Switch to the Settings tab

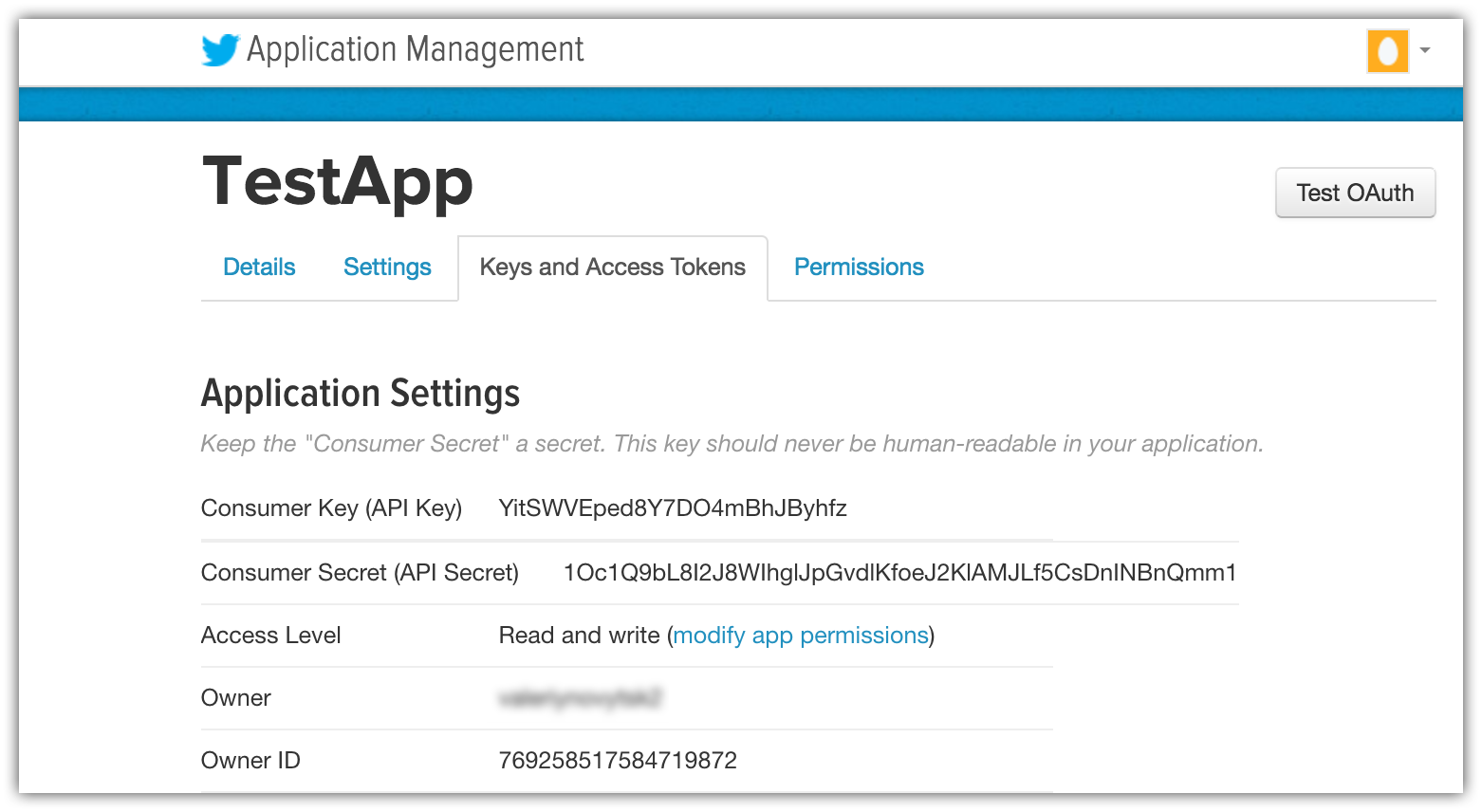(387, 268)
